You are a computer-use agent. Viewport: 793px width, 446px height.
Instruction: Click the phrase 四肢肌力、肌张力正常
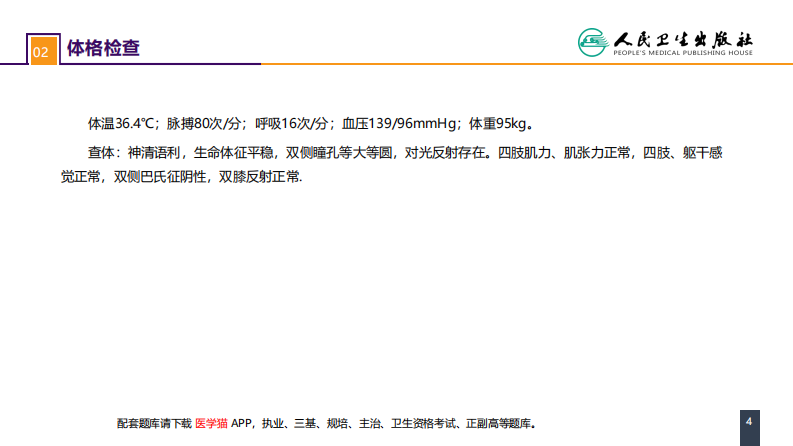point(564,153)
